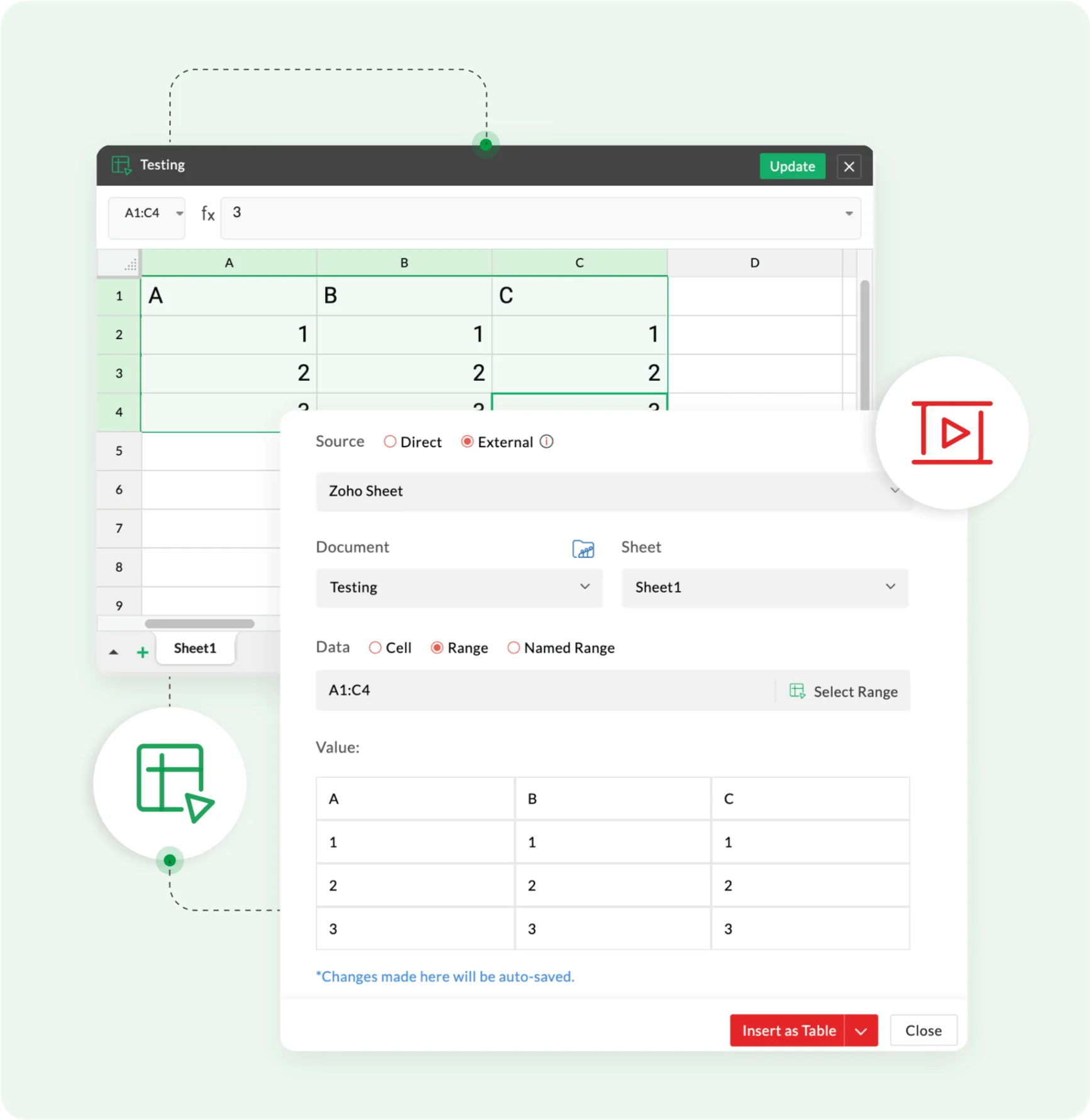Open document picker folder icon

point(583,549)
